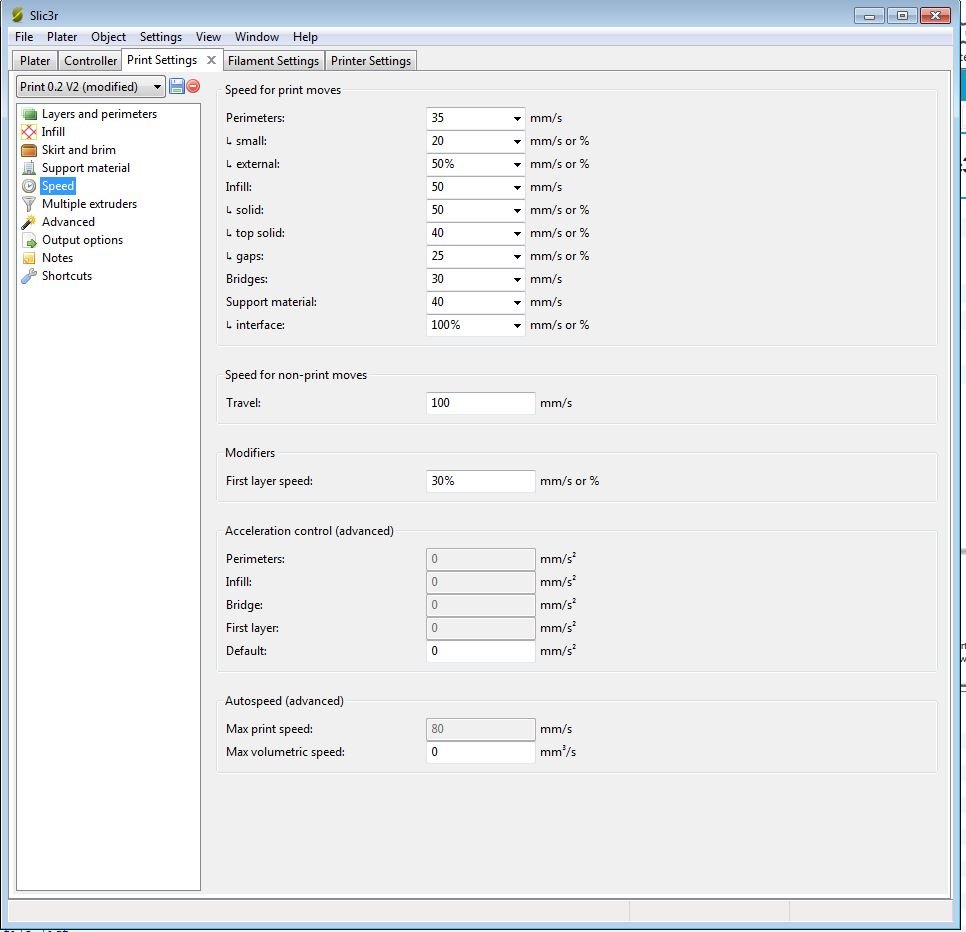
Task: Select Notes page
Action: pyautogui.click(x=57, y=258)
